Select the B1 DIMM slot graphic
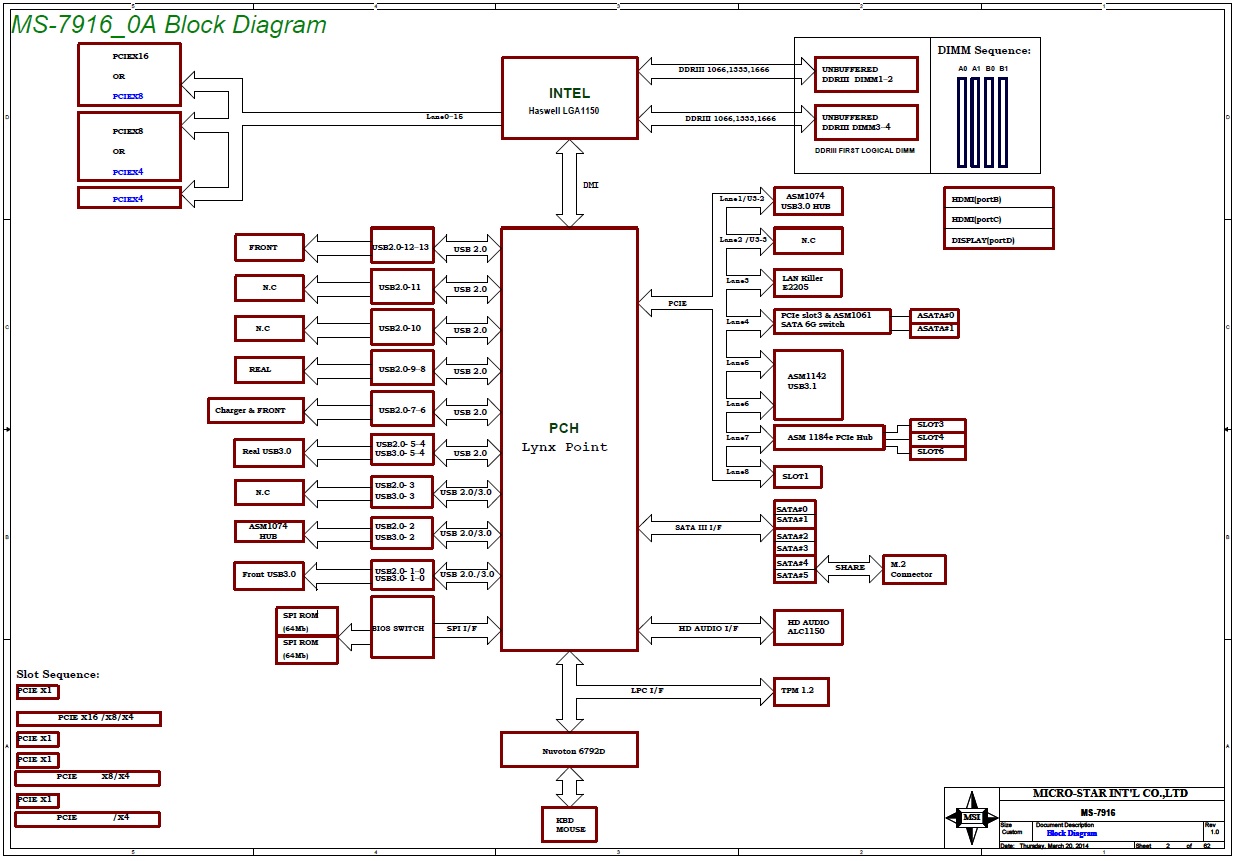Image resolution: width=1239 pixels, height=861 pixels. coord(1004,121)
